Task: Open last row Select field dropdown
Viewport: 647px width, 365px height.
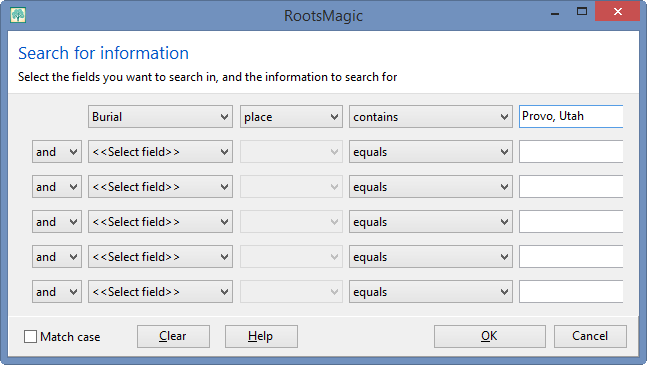Action: (x=160, y=292)
